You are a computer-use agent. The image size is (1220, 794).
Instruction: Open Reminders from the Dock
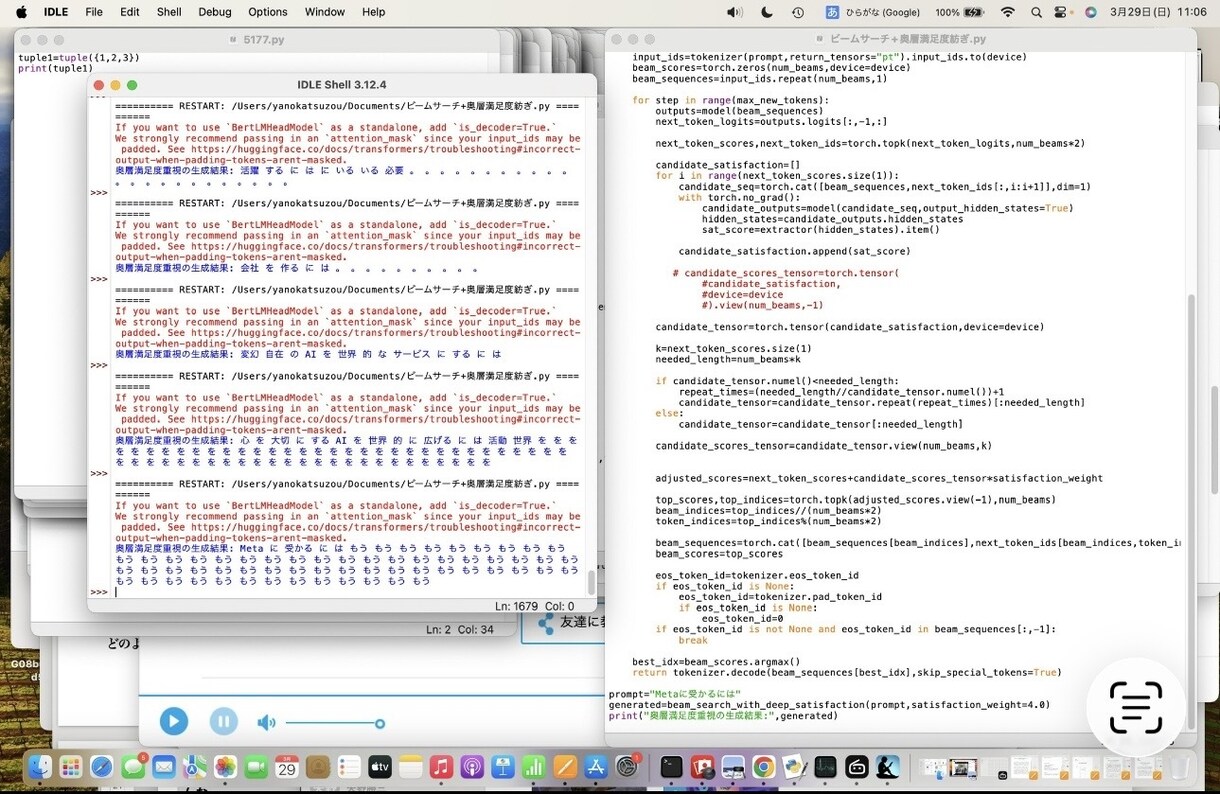coord(349,767)
